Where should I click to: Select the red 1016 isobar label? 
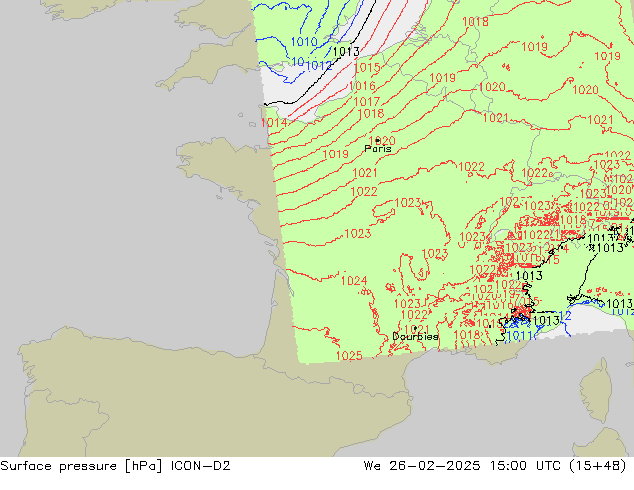pos(362,86)
